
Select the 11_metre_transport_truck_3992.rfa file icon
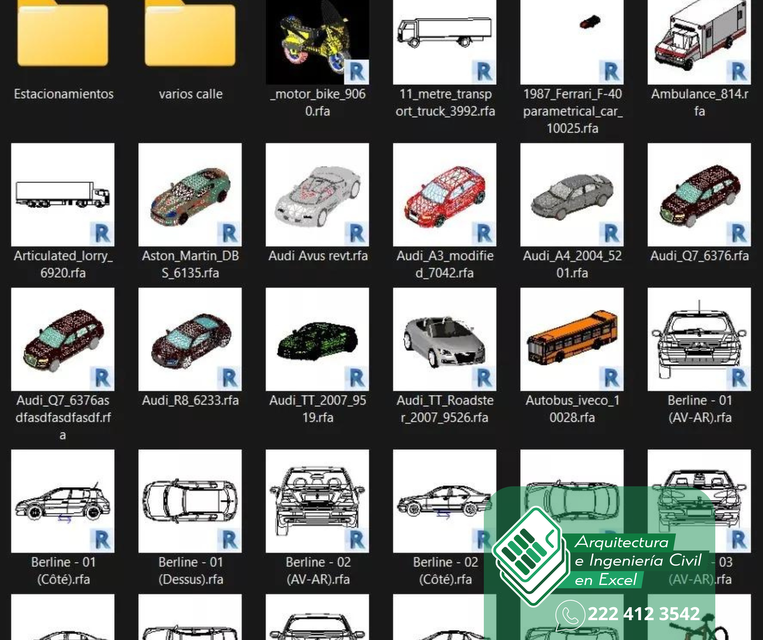pos(445,42)
